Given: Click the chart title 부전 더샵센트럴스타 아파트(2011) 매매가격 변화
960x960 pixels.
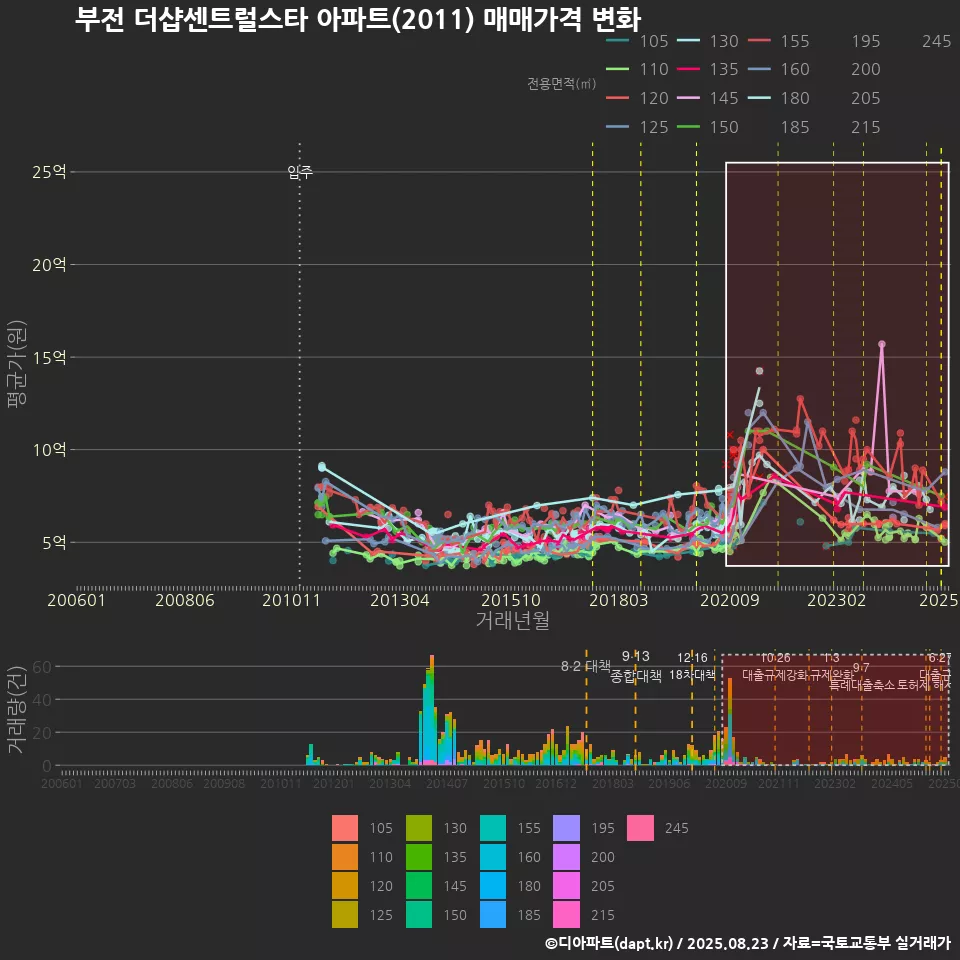Looking at the screenshot, I should [x=358, y=19].
